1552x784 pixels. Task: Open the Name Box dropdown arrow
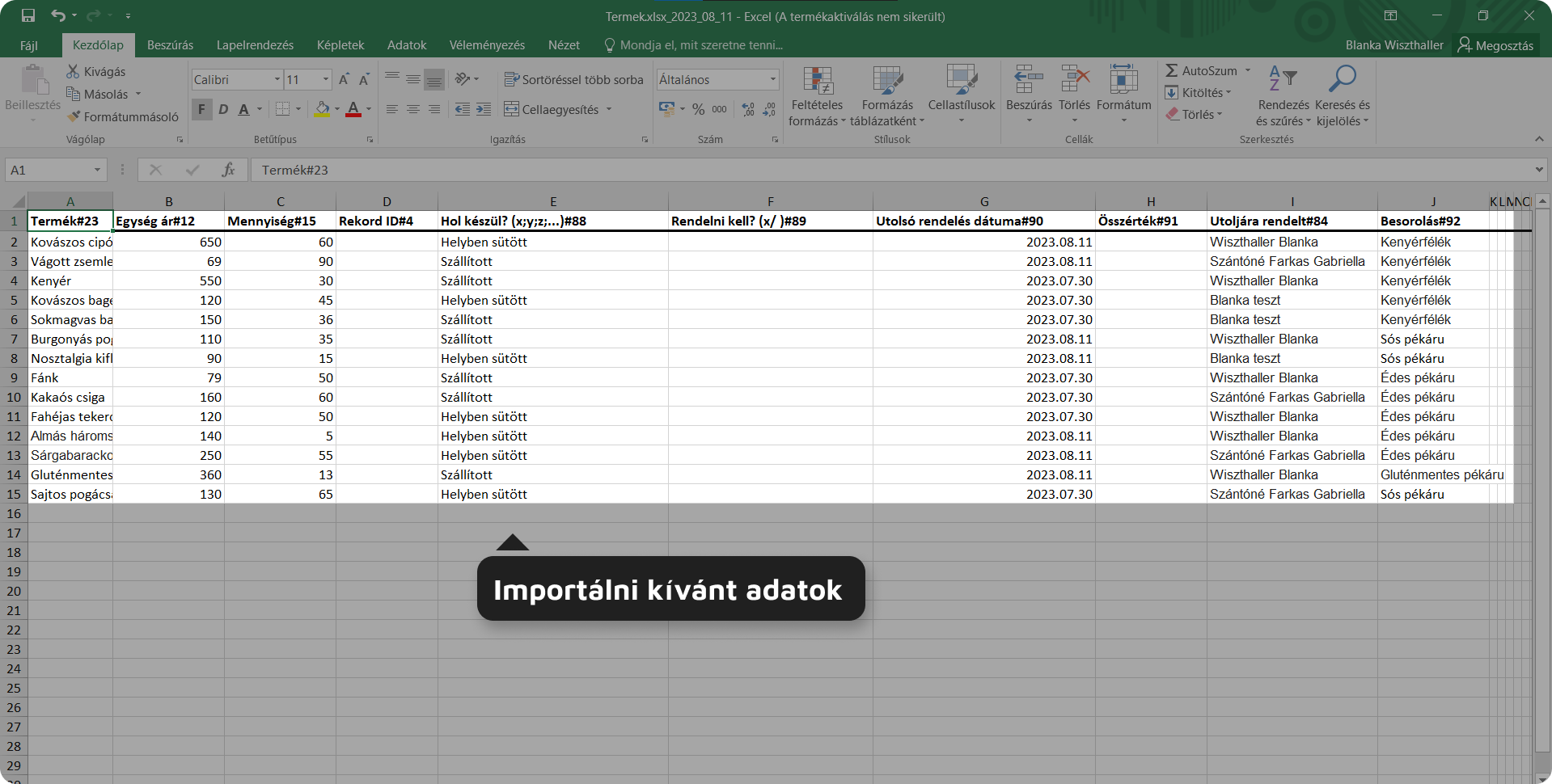point(97,170)
